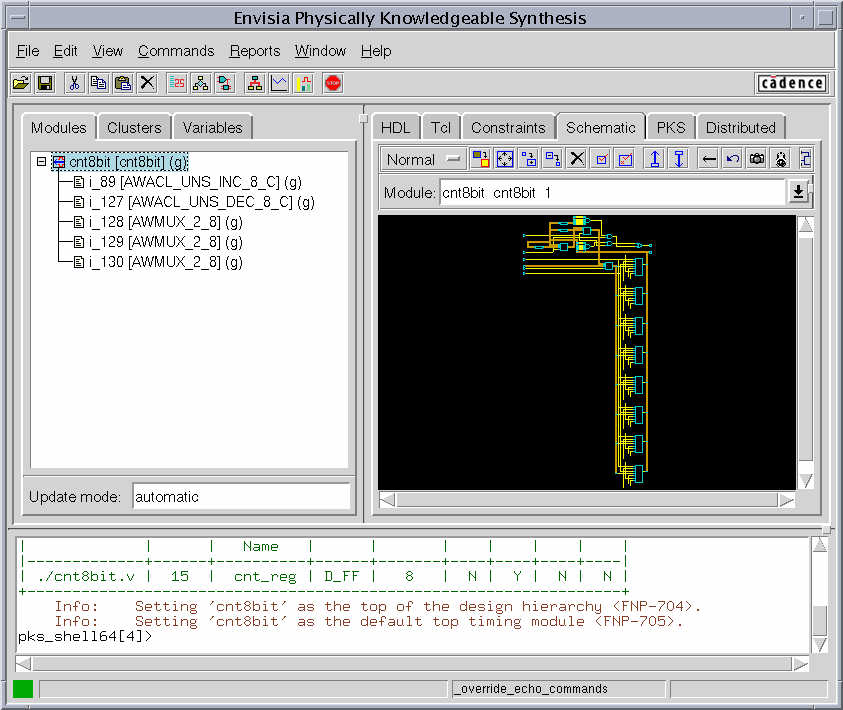The width and height of the screenshot is (843, 710).
Task: Click the fit-to-window icon in schematic toolbar
Action: (504, 159)
